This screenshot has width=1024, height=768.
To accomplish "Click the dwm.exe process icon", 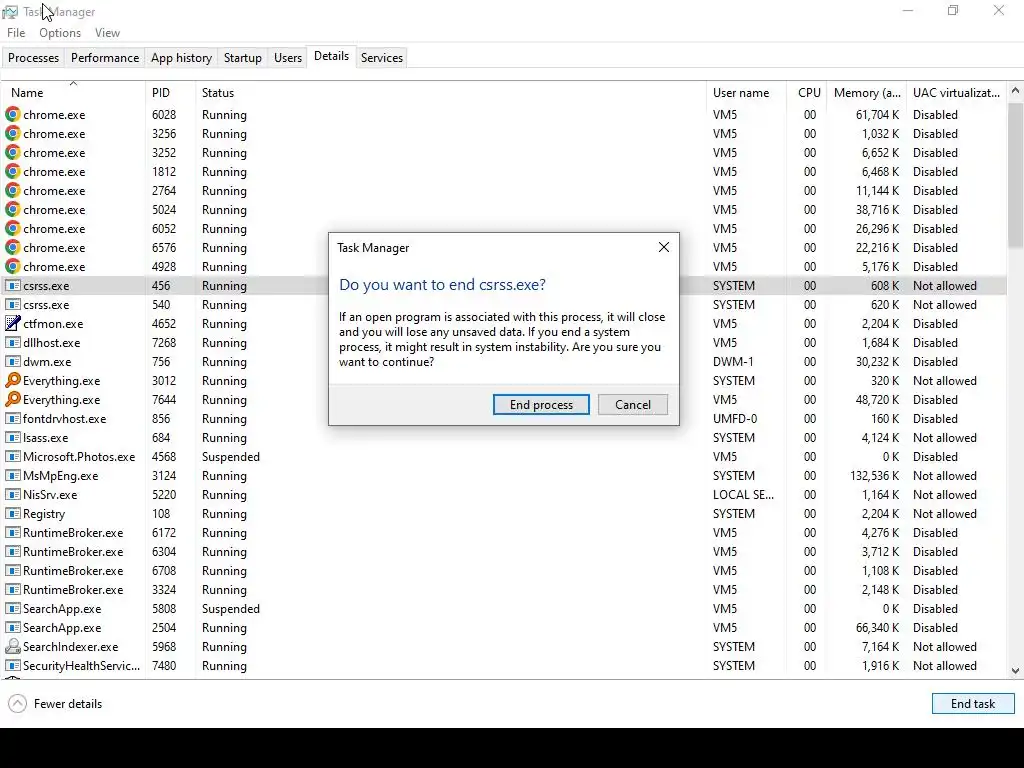I will click(x=12, y=361).
